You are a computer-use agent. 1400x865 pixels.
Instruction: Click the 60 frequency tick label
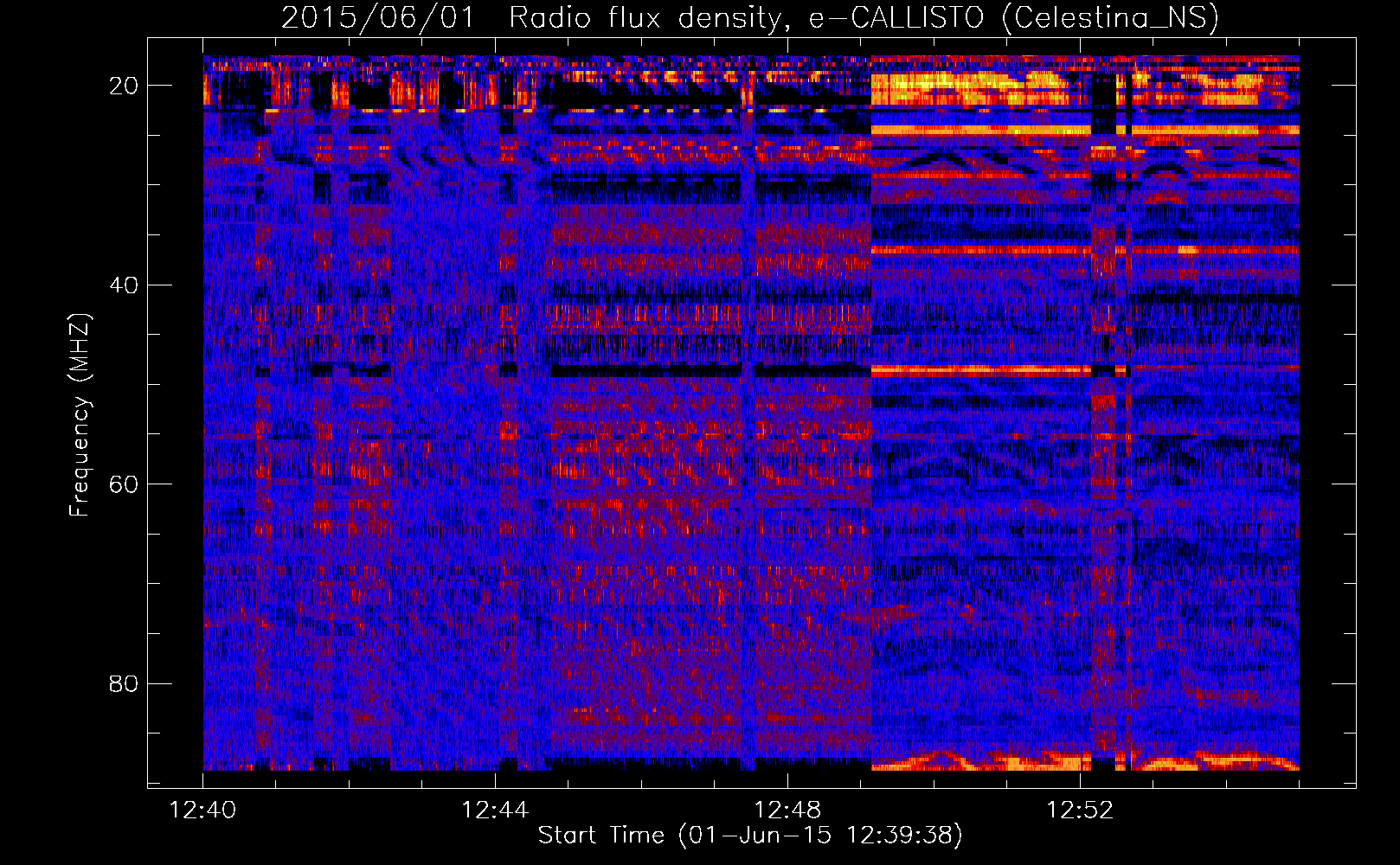pyautogui.click(x=124, y=484)
